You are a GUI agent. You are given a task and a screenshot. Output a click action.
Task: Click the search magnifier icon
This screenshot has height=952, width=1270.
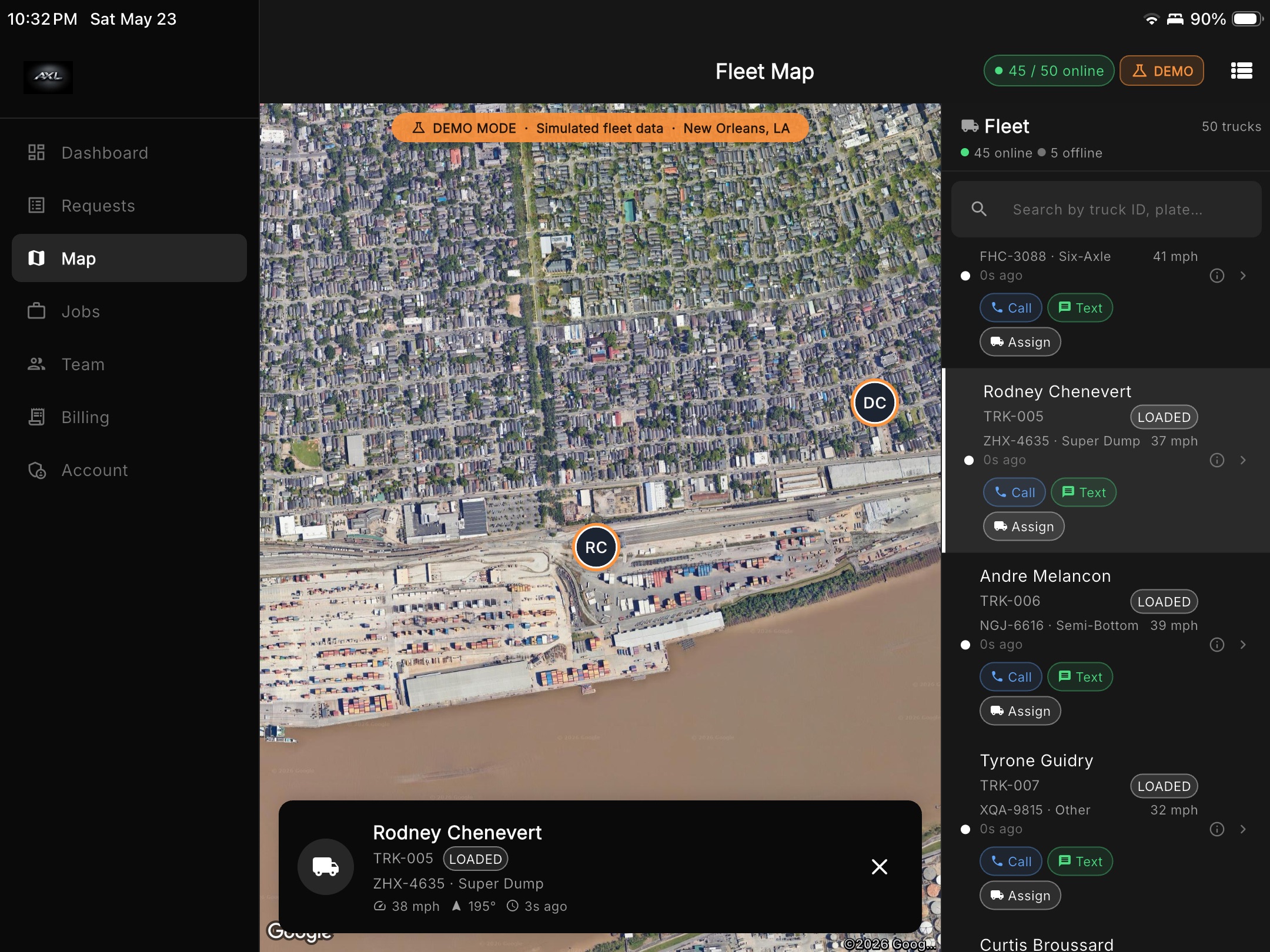[979, 209]
